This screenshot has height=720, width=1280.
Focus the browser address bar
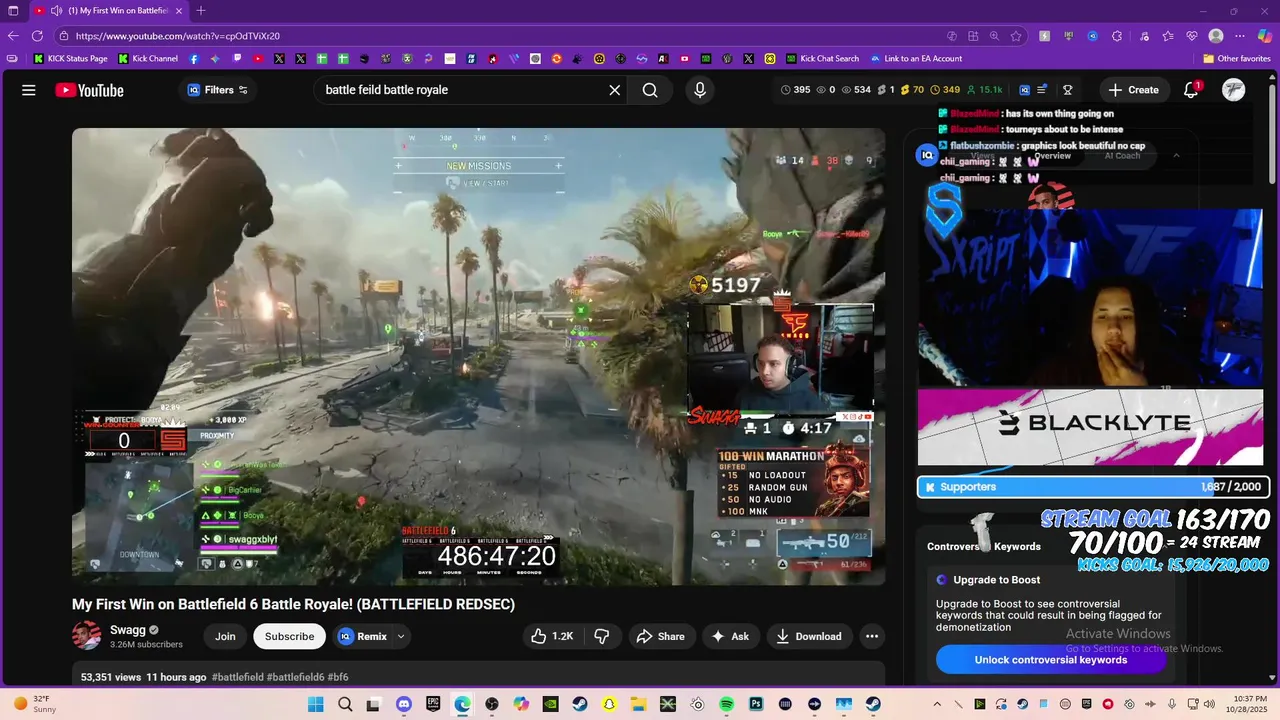pos(500,36)
